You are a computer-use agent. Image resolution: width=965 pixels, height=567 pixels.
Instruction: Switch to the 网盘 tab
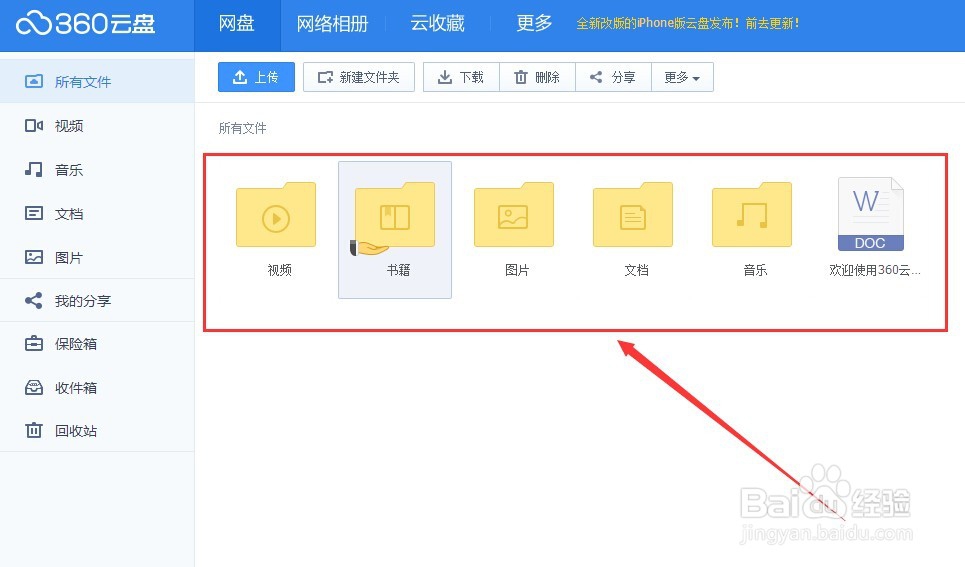click(x=237, y=24)
